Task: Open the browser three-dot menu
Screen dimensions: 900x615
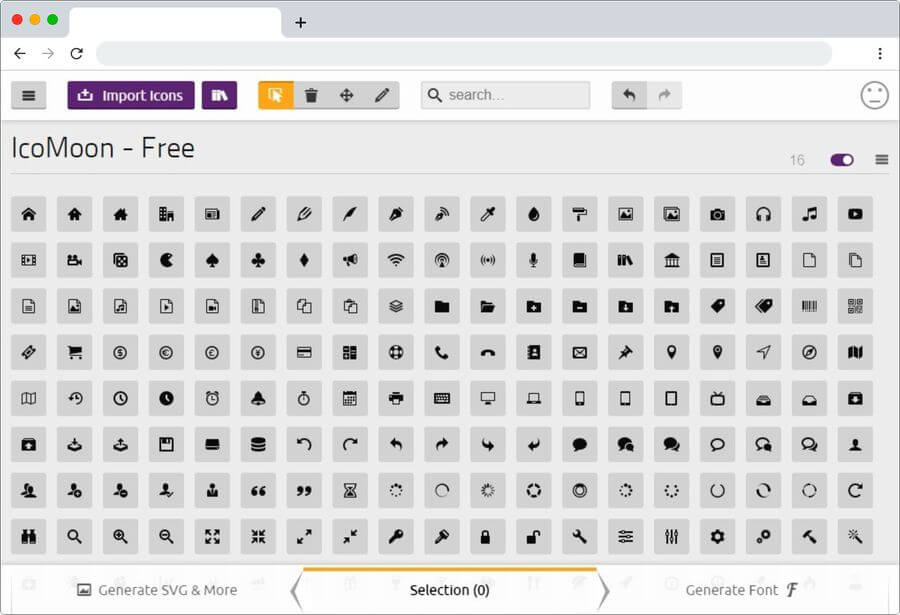Action: point(879,53)
